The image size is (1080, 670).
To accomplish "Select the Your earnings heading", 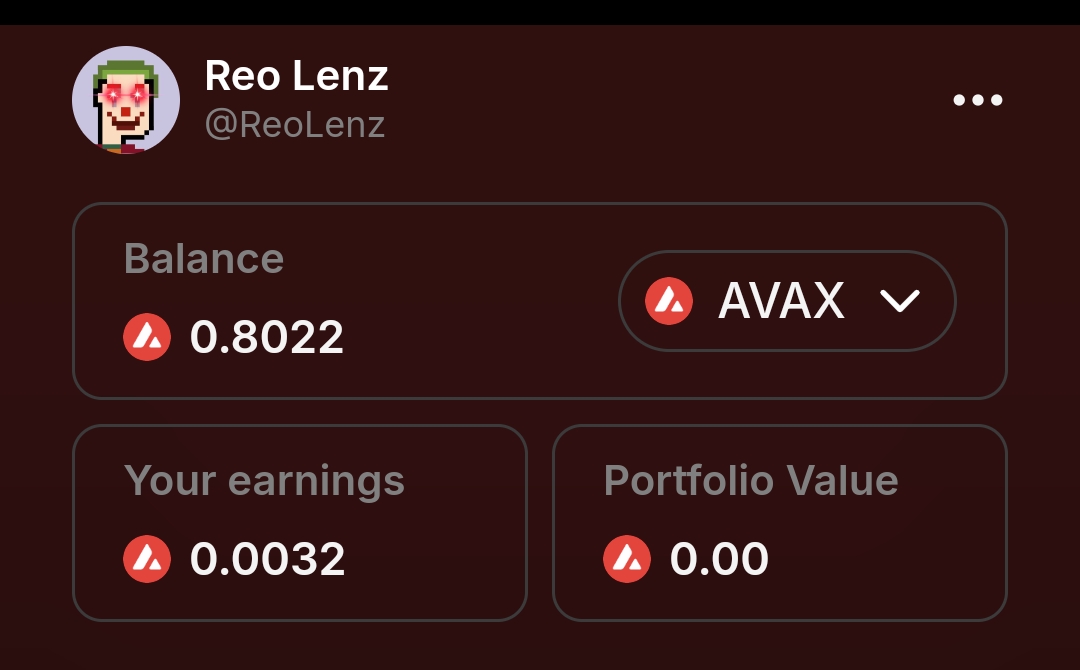I will tap(264, 481).
